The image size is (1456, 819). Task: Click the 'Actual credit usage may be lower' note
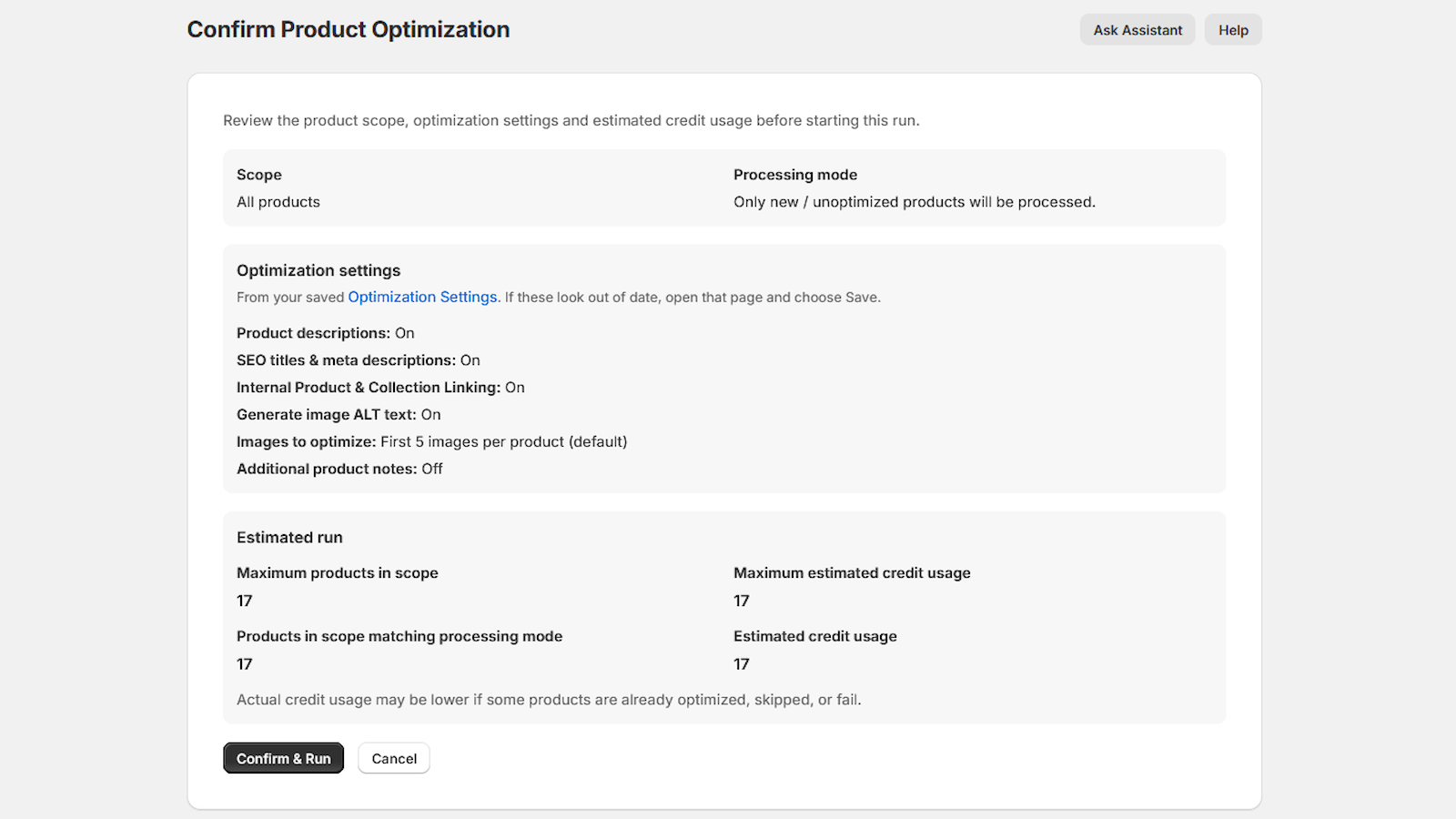click(549, 700)
